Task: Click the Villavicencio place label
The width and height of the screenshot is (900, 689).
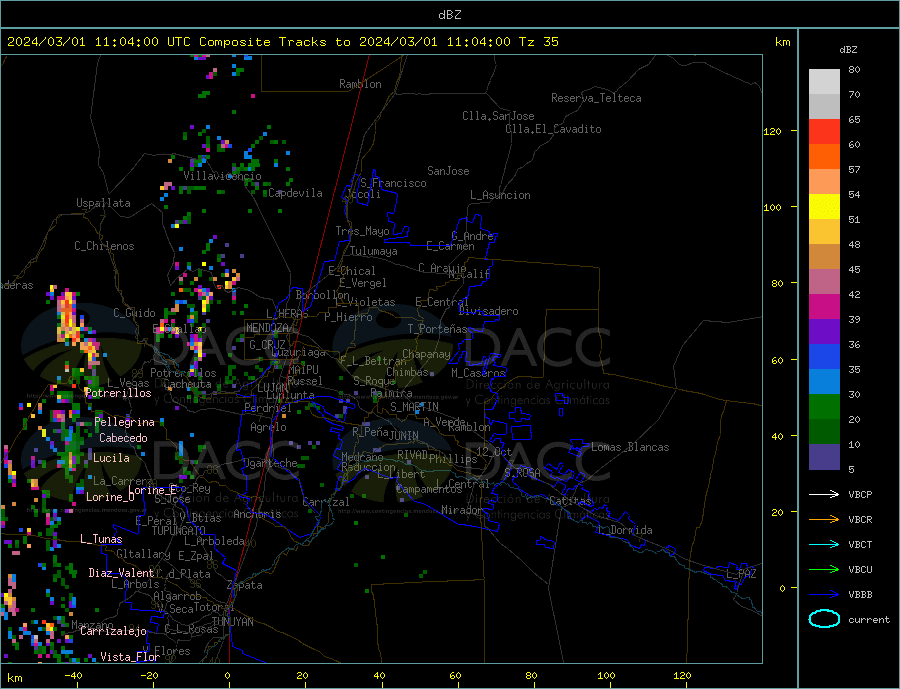Action: tap(223, 176)
